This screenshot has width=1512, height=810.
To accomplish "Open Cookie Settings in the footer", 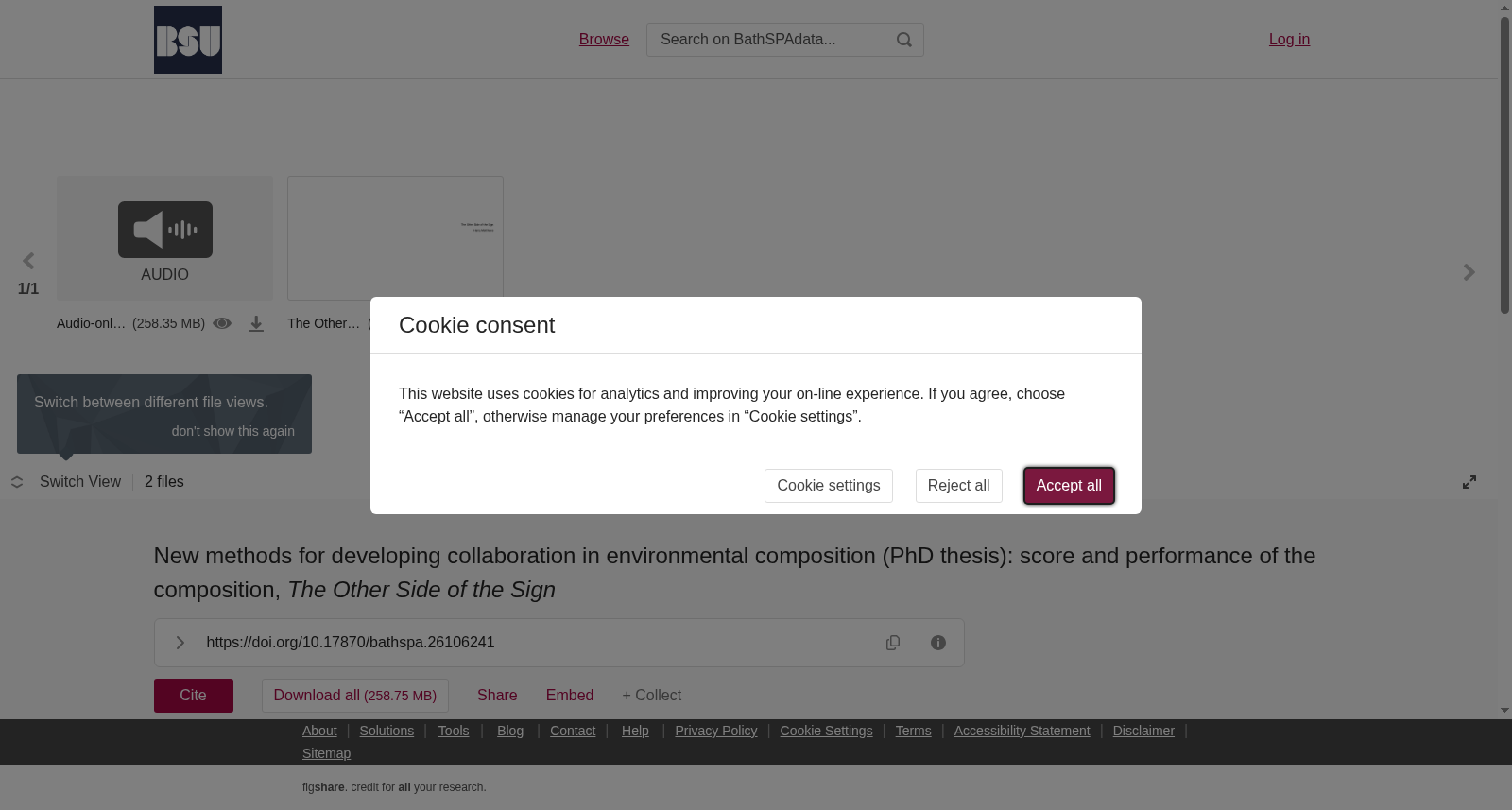I will [826, 731].
